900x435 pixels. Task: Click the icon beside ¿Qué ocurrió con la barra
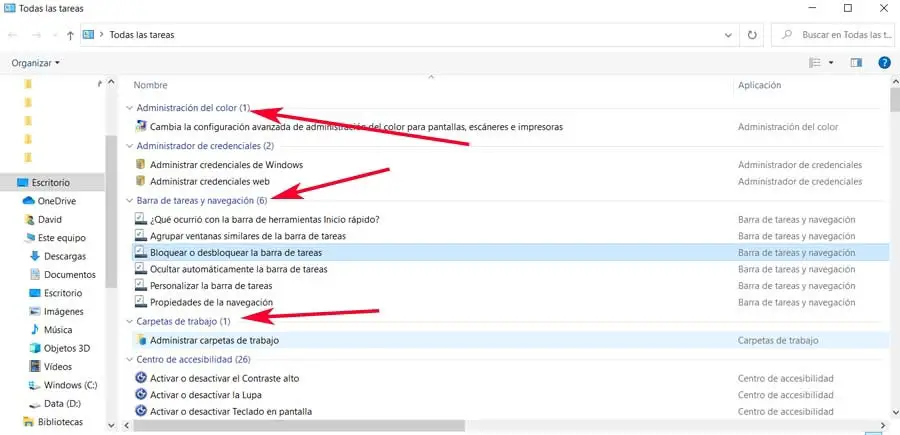(141, 219)
